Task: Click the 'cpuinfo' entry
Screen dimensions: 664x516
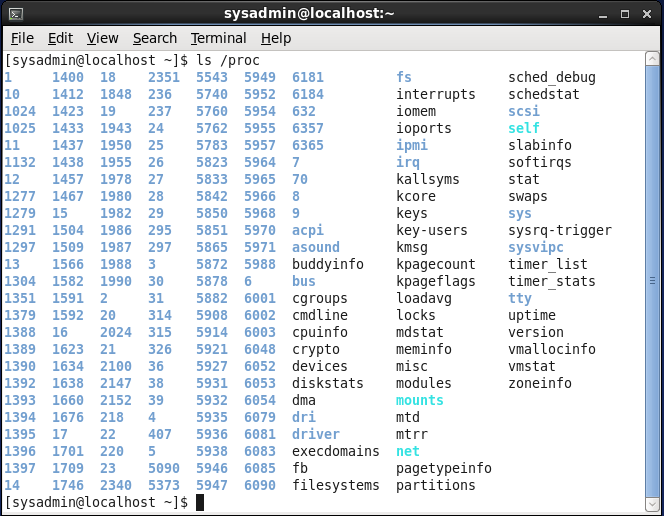Action: pos(320,333)
